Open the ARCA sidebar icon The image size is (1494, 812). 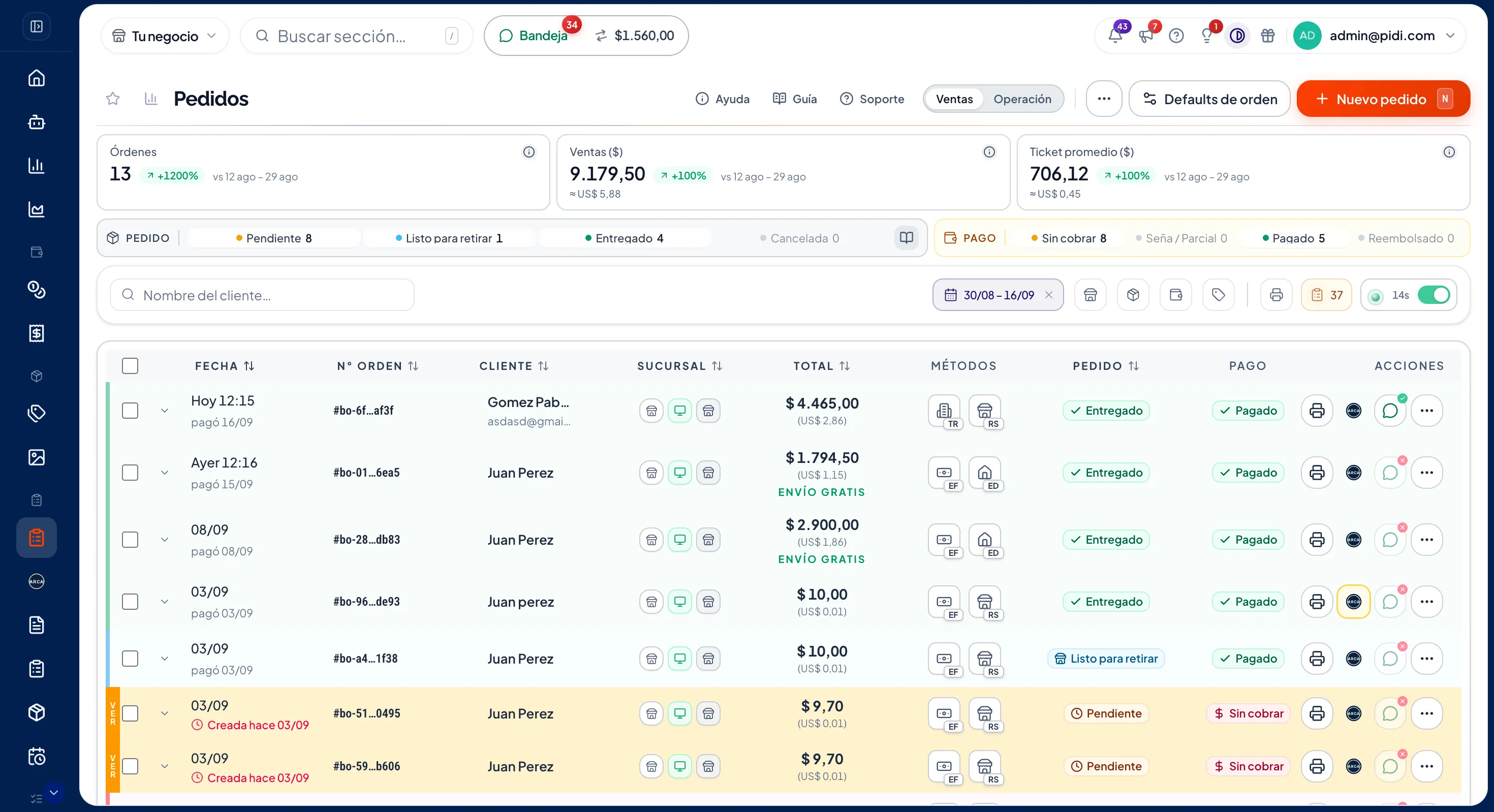click(37, 581)
